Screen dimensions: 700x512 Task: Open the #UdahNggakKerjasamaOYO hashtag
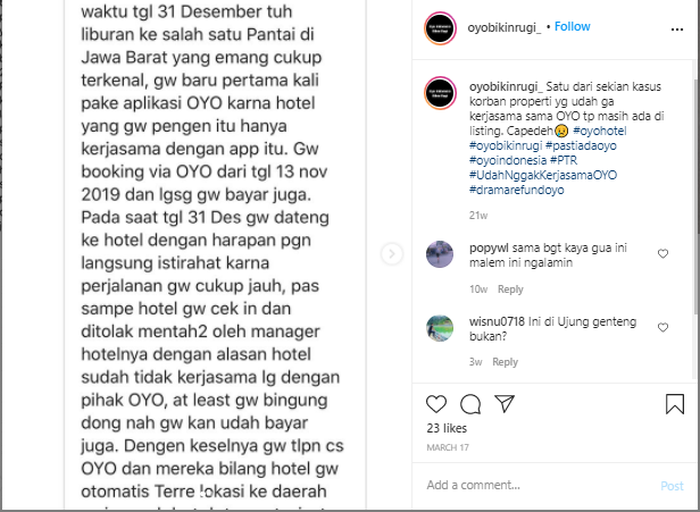(543, 175)
